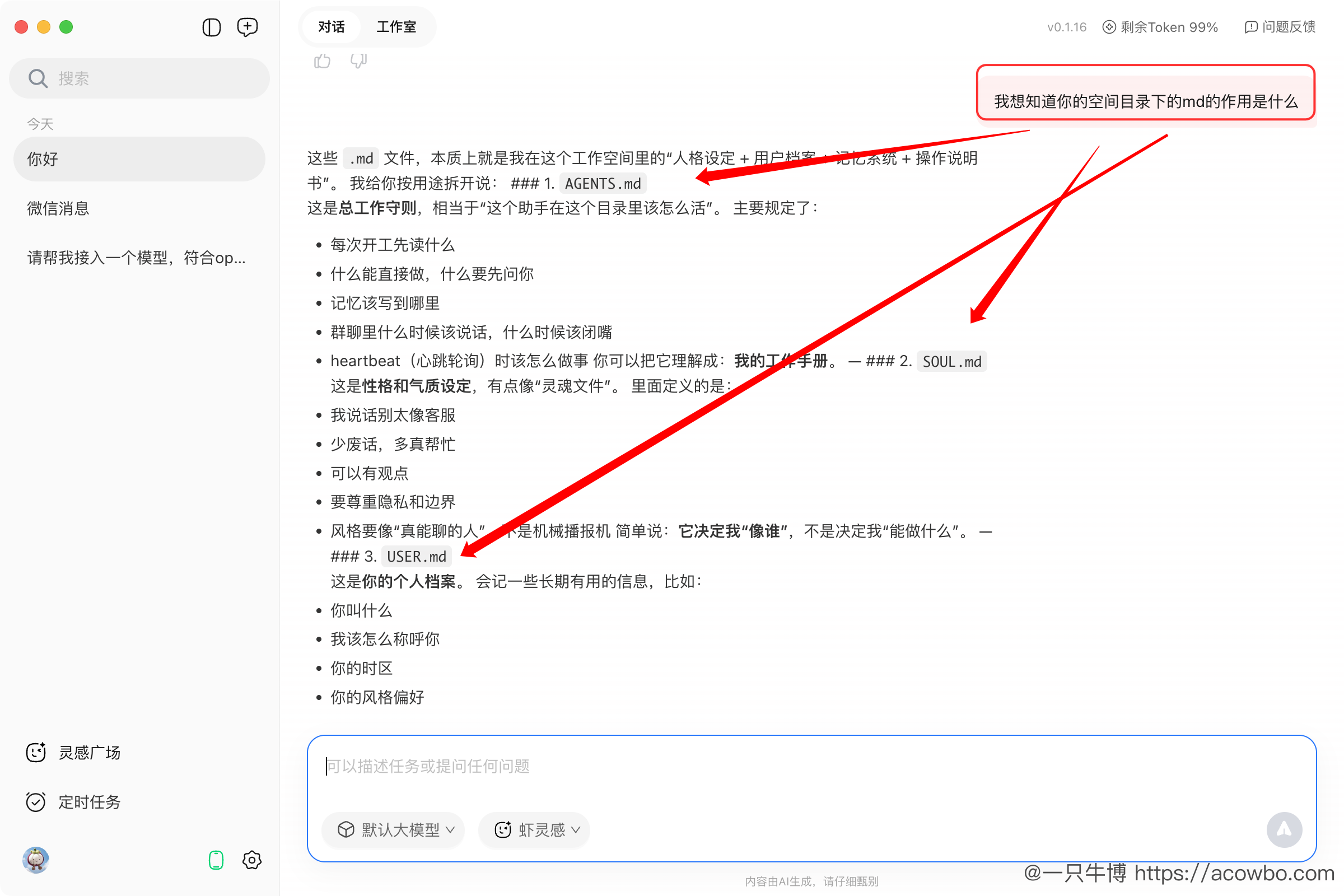Open the 默认大模型 model dropdown
This screenshot has height=896, width=1344.
[x=393, y=830]
